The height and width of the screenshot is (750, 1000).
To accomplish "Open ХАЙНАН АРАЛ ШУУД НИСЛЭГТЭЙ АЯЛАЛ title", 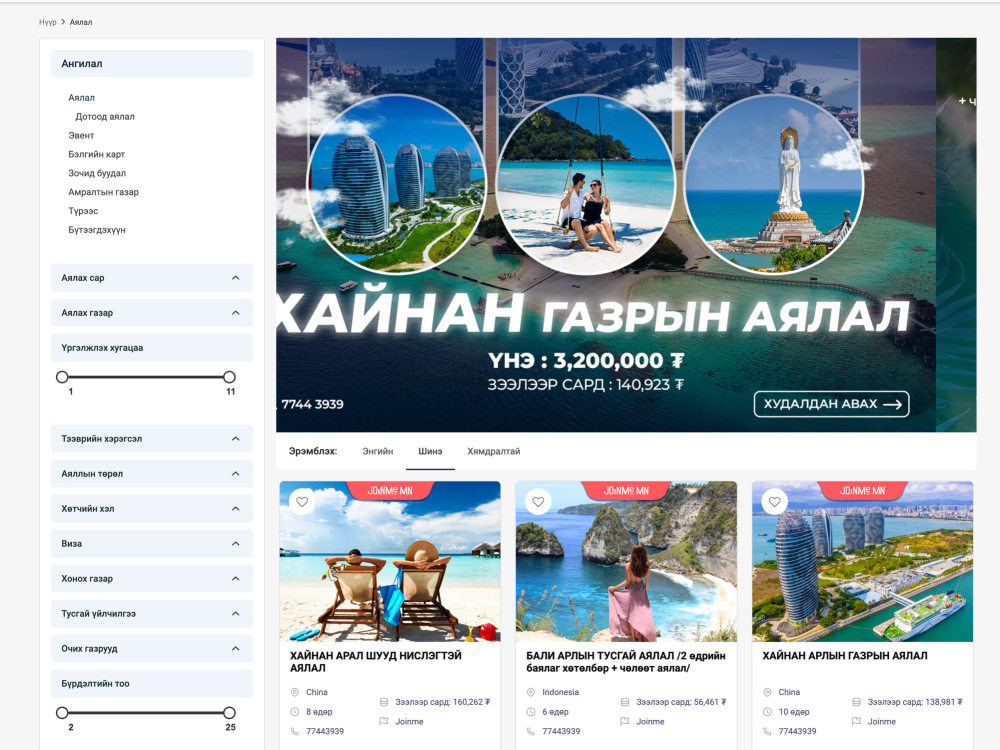I will [376, 662].
